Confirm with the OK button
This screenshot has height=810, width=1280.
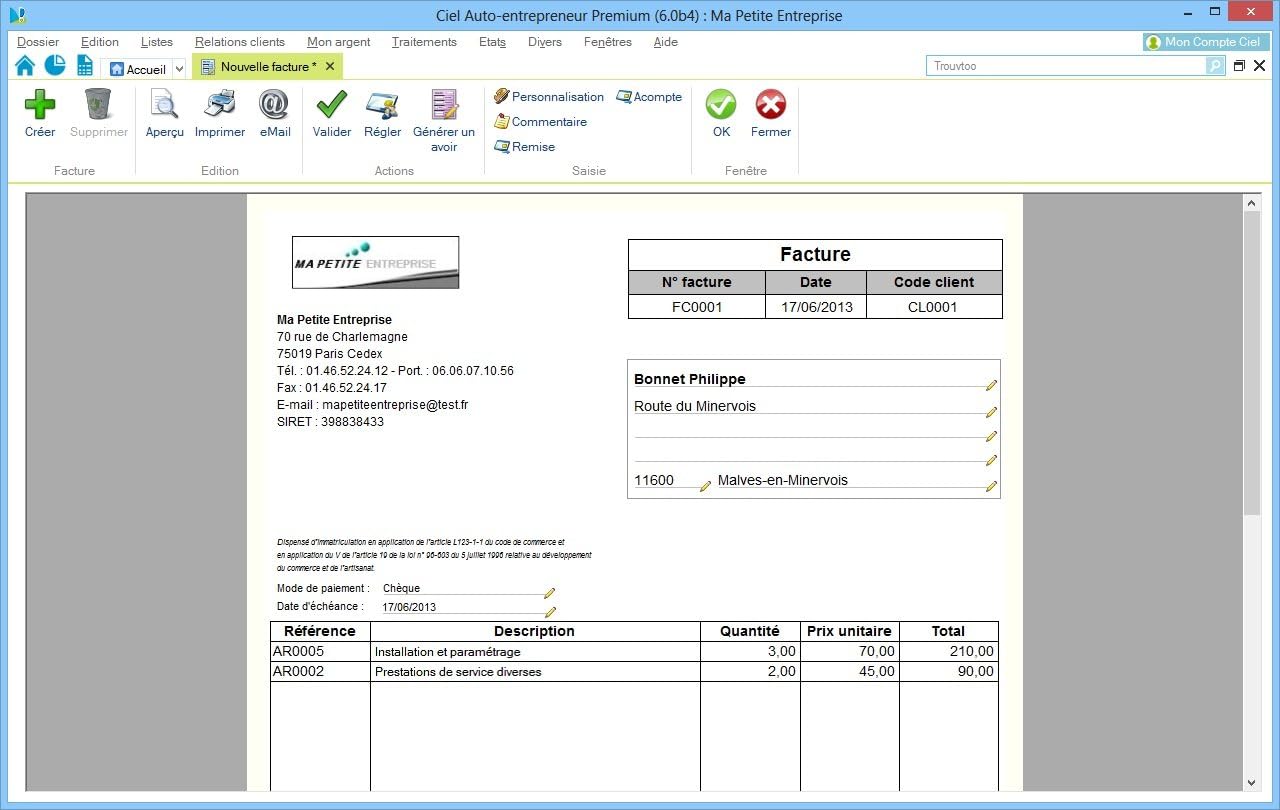tap(721, 112)
